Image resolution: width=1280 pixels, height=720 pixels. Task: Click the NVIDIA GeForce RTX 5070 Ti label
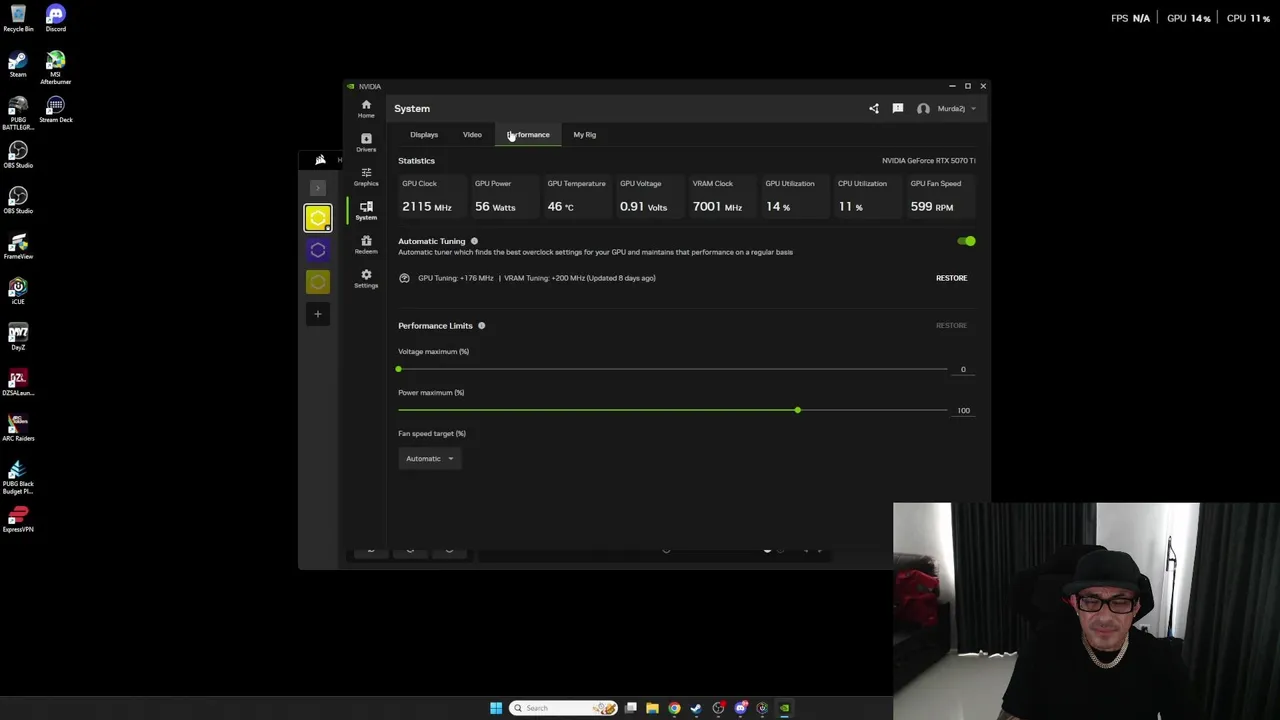point(928,160)
